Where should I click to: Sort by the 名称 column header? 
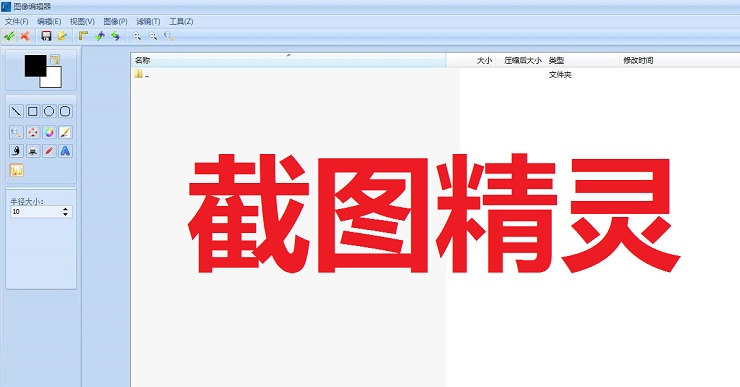coord(288,60)
